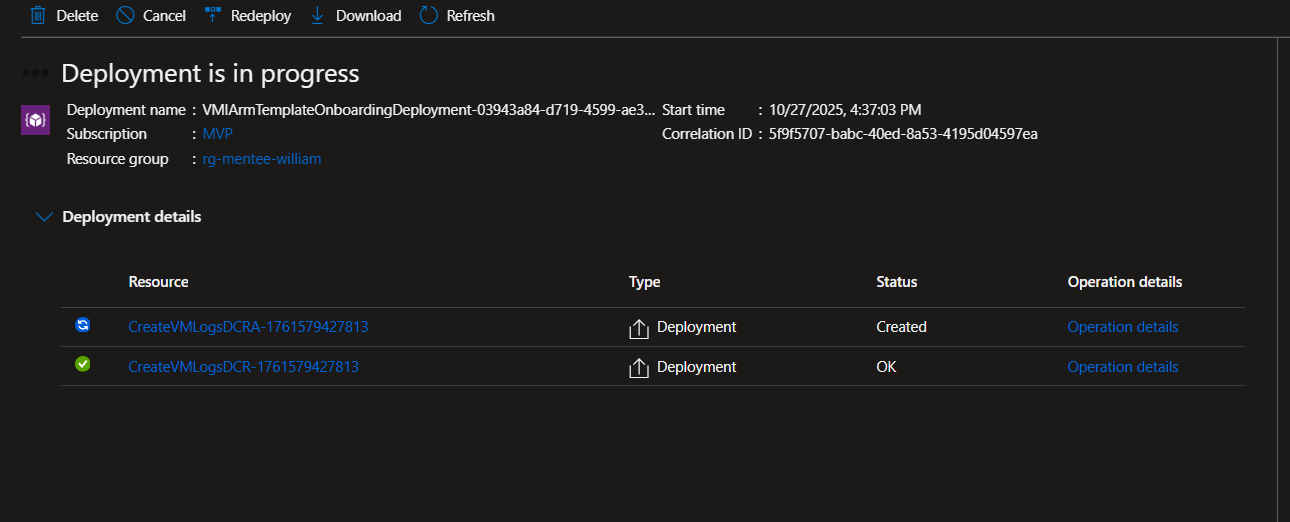View Operation details for CreateVMLogsDCR
Viewport: 1290px width, 522px height.
(x=1122, y=367)
